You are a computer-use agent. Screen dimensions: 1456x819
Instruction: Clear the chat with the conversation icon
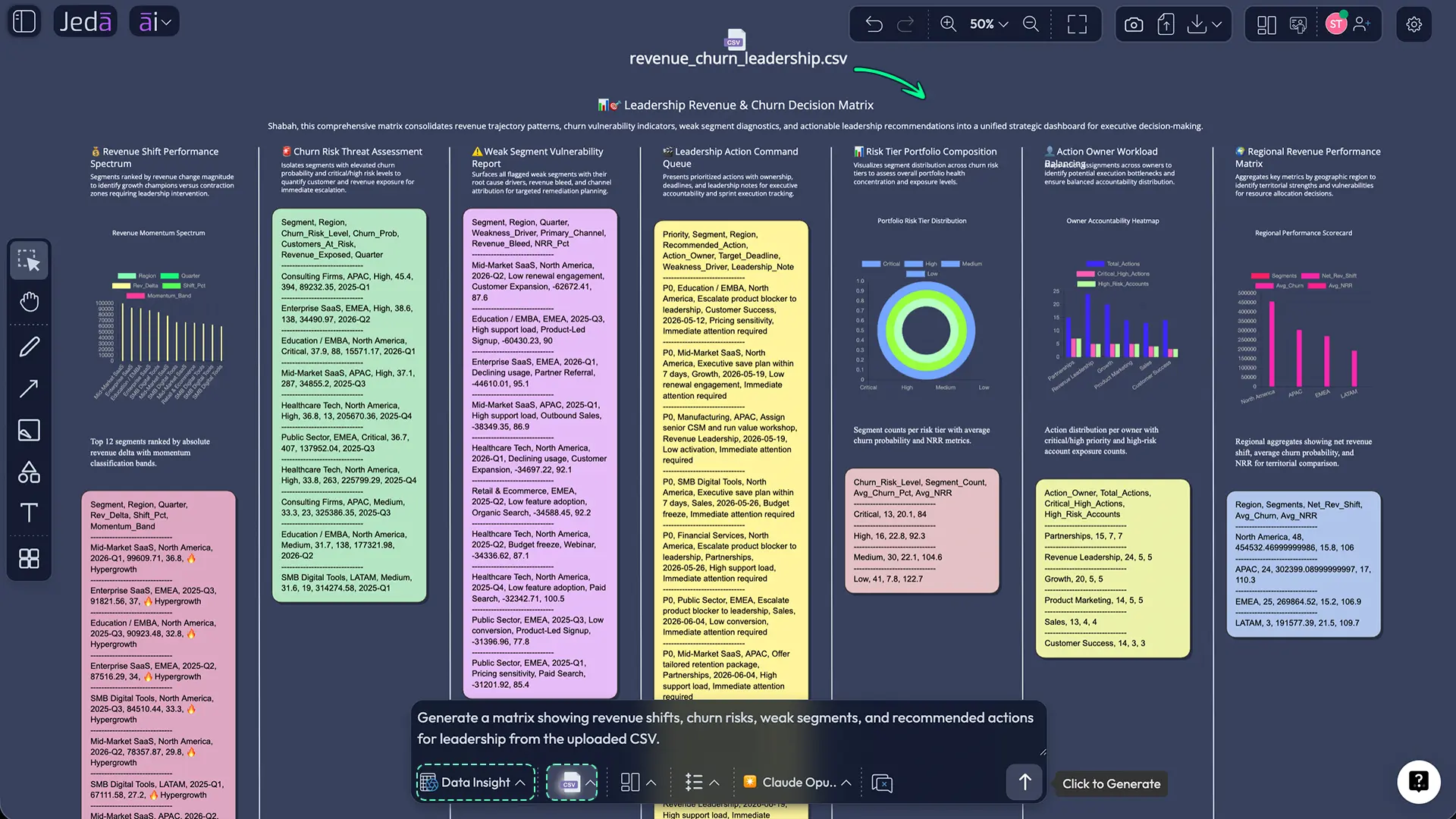[x=882, y=783]
